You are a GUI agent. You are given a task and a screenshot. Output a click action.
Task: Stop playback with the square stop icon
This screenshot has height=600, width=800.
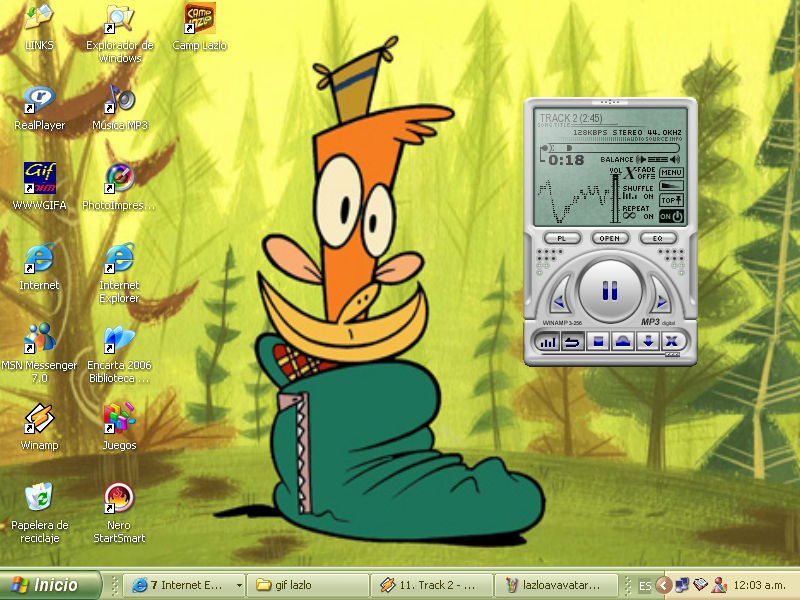point(598,341)
